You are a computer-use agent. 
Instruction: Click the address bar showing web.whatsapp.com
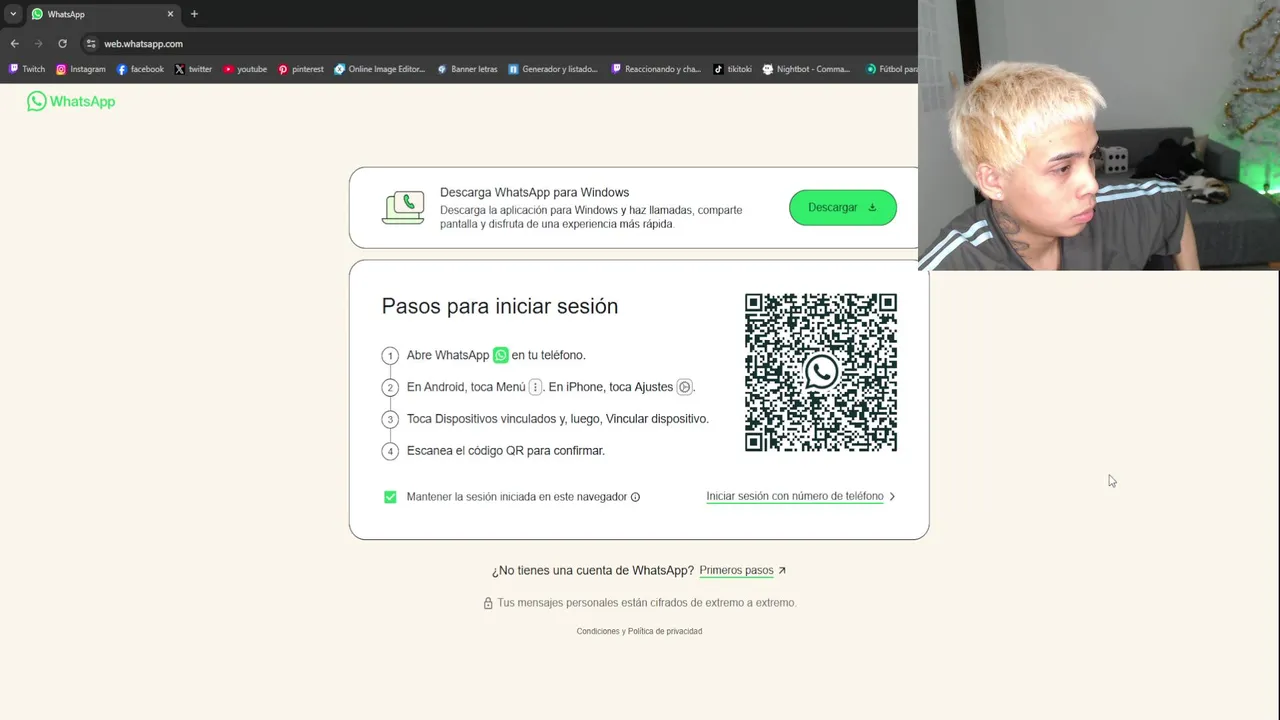point(143,44)
